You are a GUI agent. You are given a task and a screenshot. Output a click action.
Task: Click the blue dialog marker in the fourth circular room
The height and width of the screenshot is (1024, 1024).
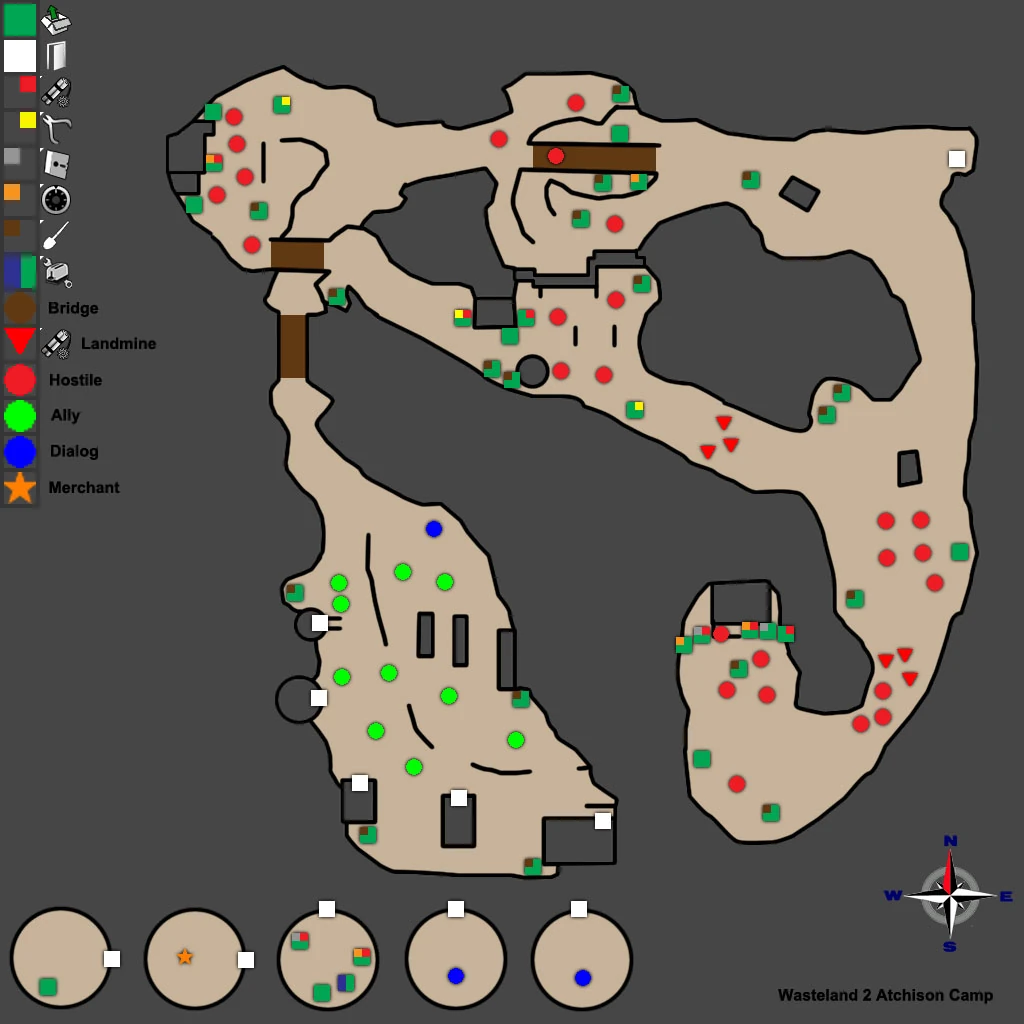tap(456, 976)
